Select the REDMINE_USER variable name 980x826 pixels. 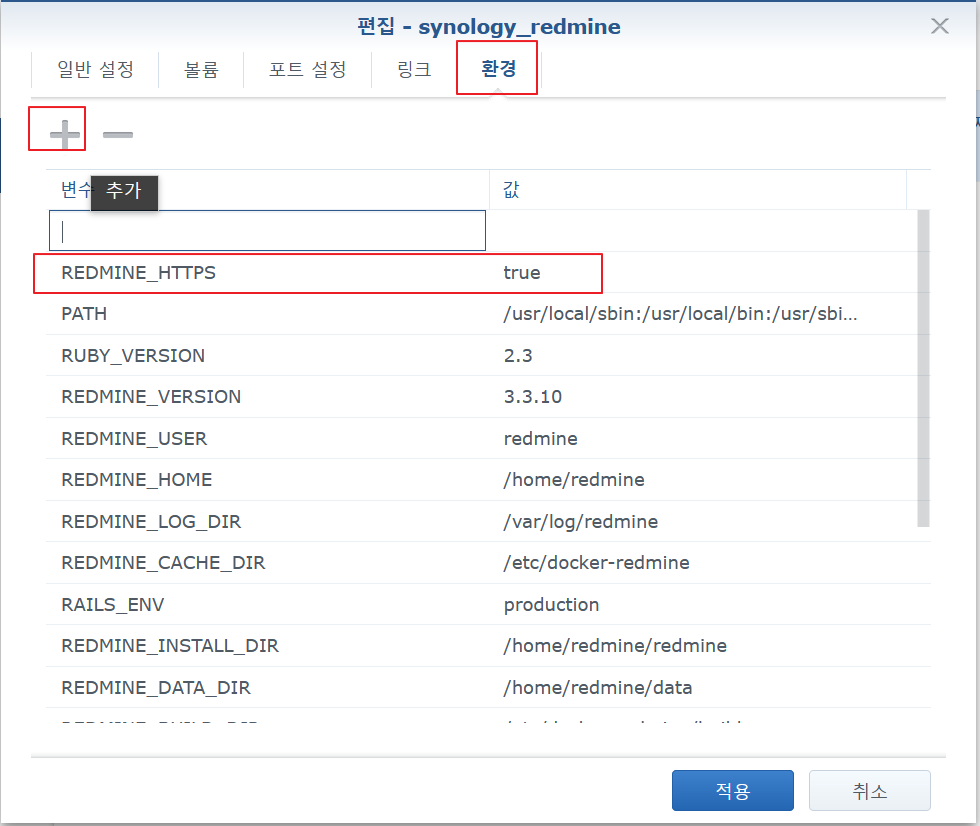click(x=134, y=439)
